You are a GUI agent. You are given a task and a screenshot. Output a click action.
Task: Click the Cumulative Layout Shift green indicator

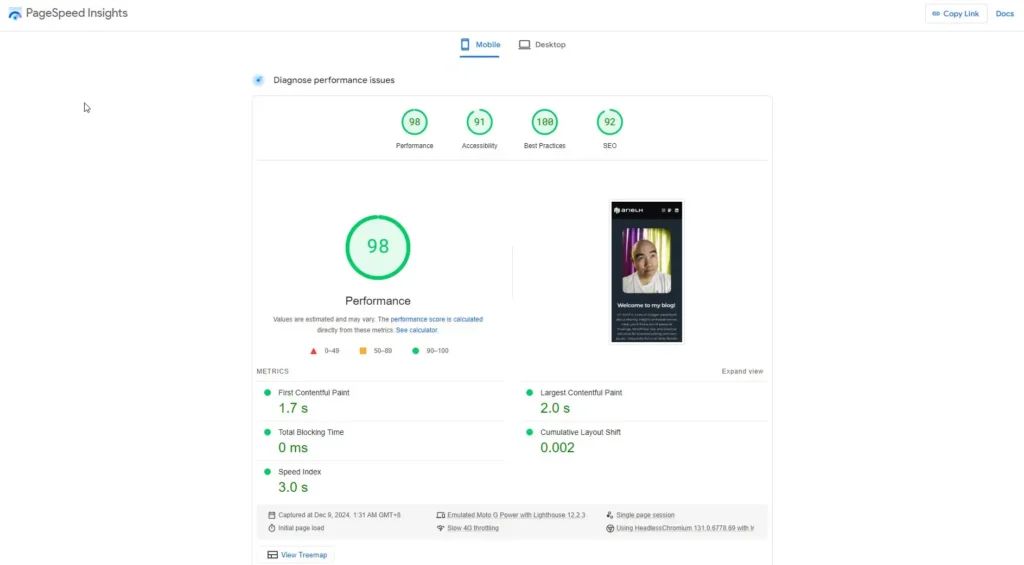click(x=529, y=432)
